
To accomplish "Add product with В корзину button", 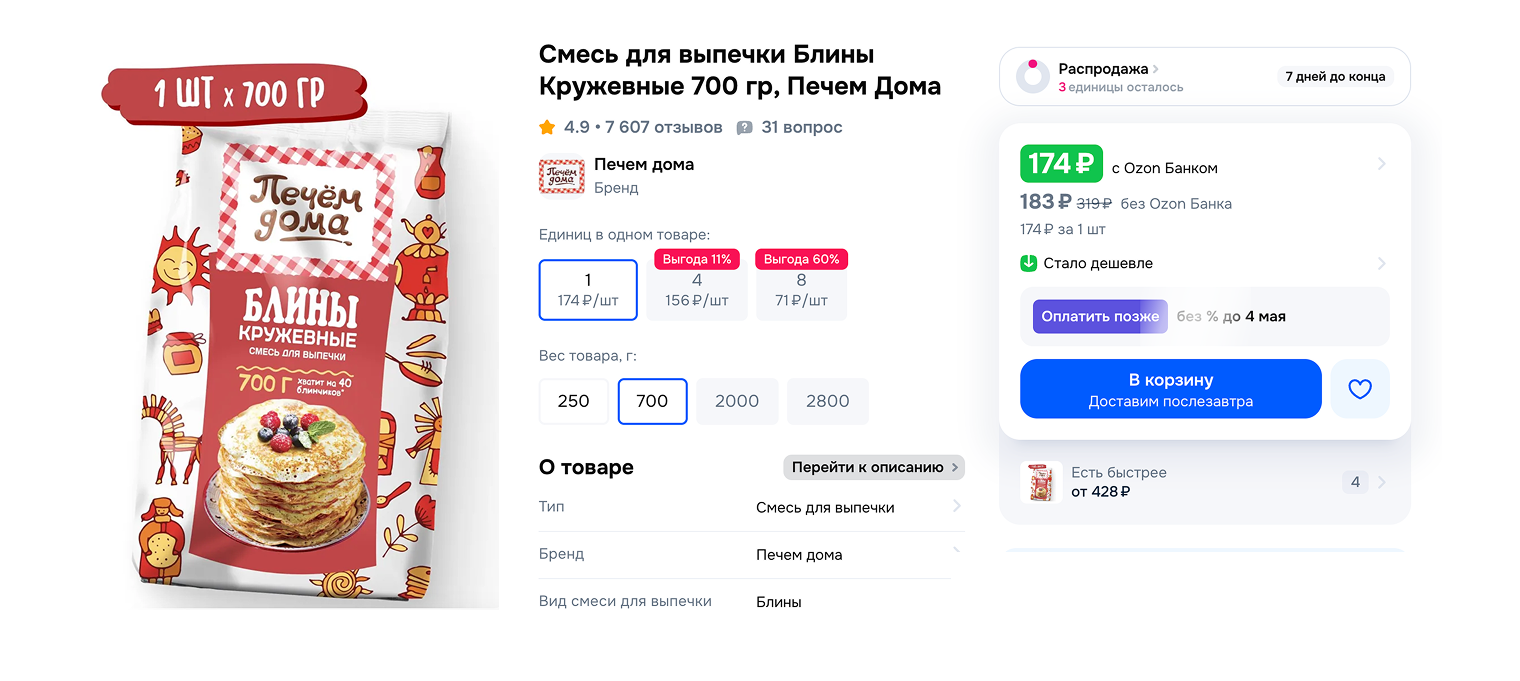I will coord(1170,389).
